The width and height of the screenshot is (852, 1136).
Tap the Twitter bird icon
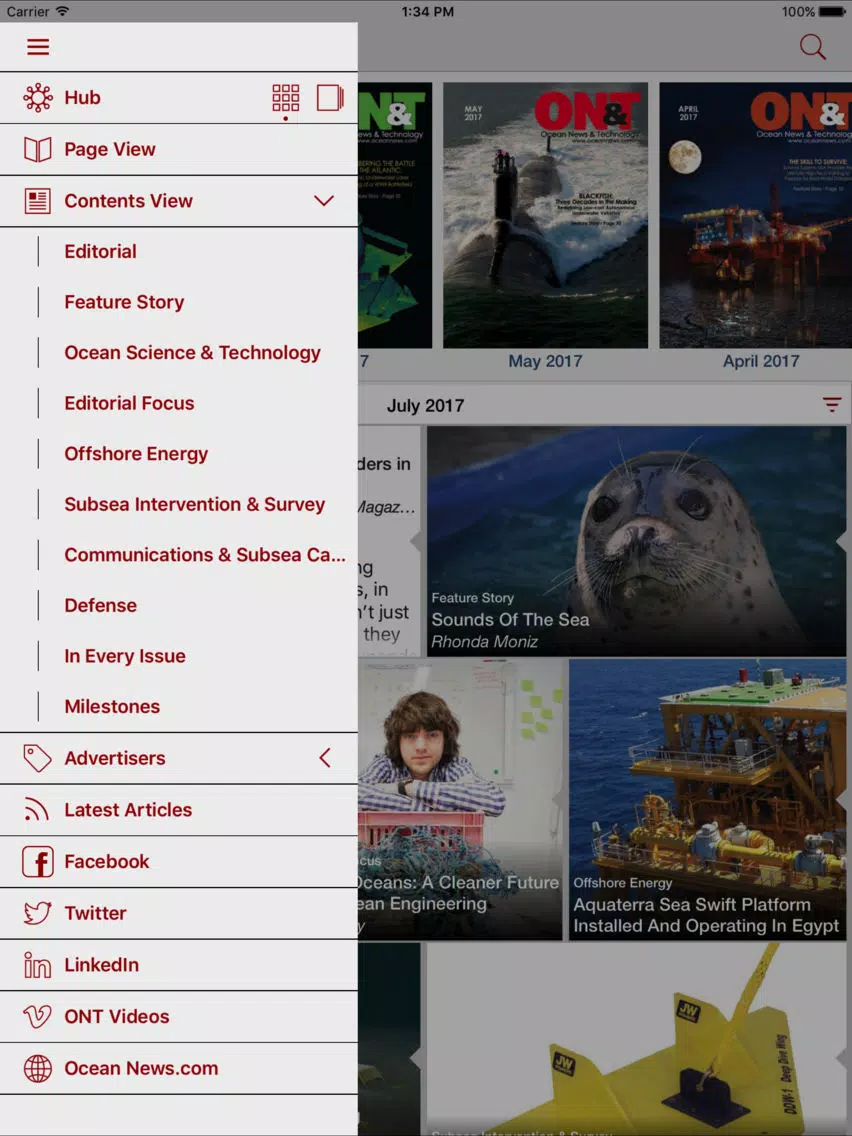[37, 913]
